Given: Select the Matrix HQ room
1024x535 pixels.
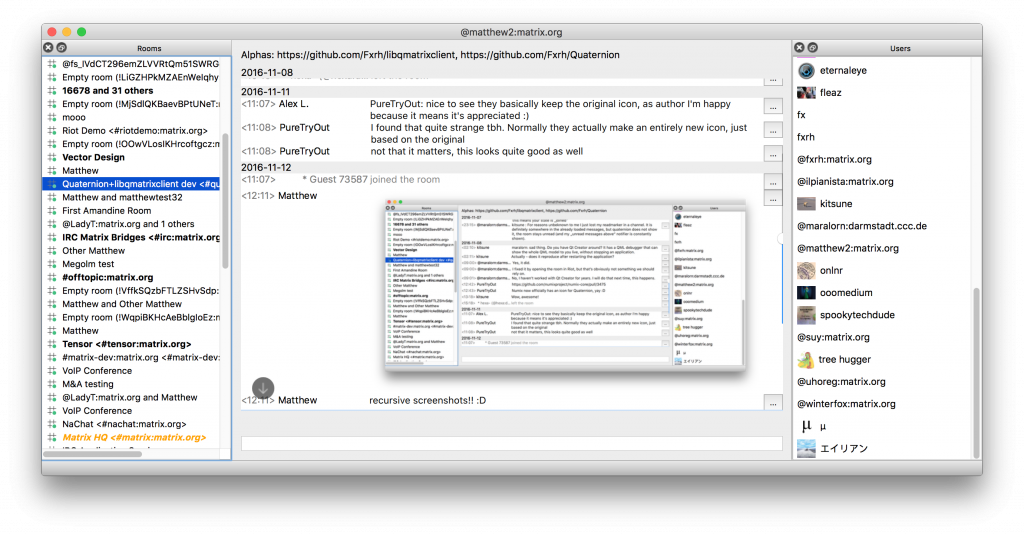Looking at the screenshot, I should (x=134, y=437).
